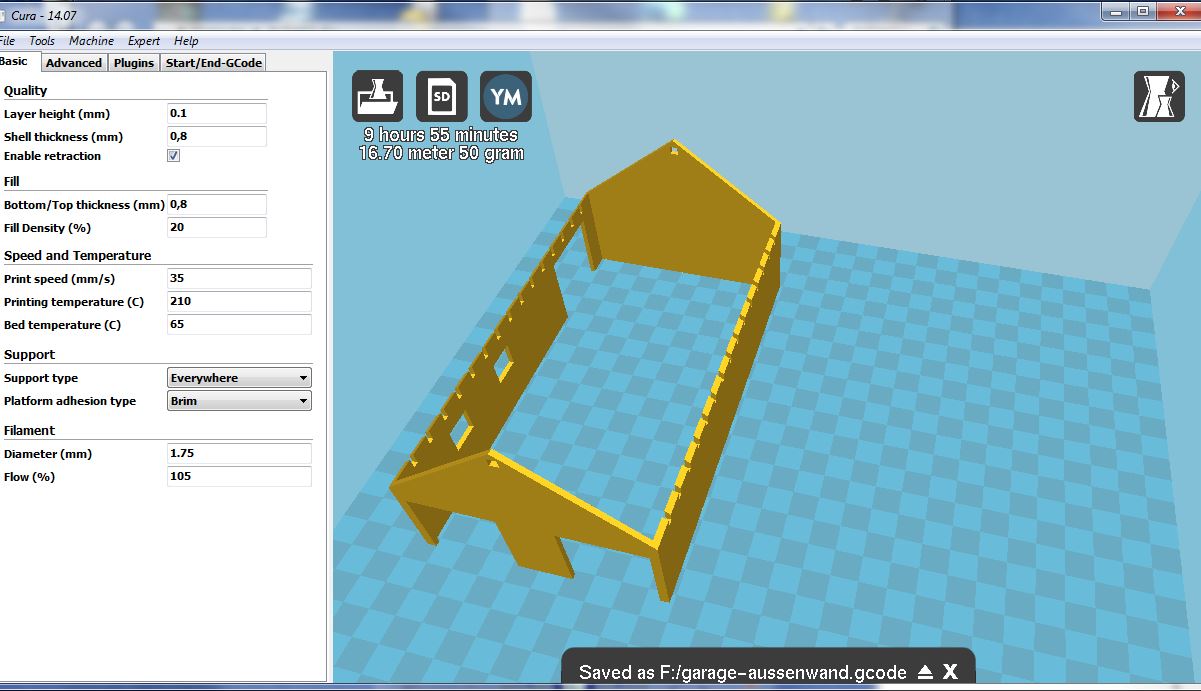Click the Support section heading
The height and width of the screenshot is (691, 1201).
click(30, 354)
